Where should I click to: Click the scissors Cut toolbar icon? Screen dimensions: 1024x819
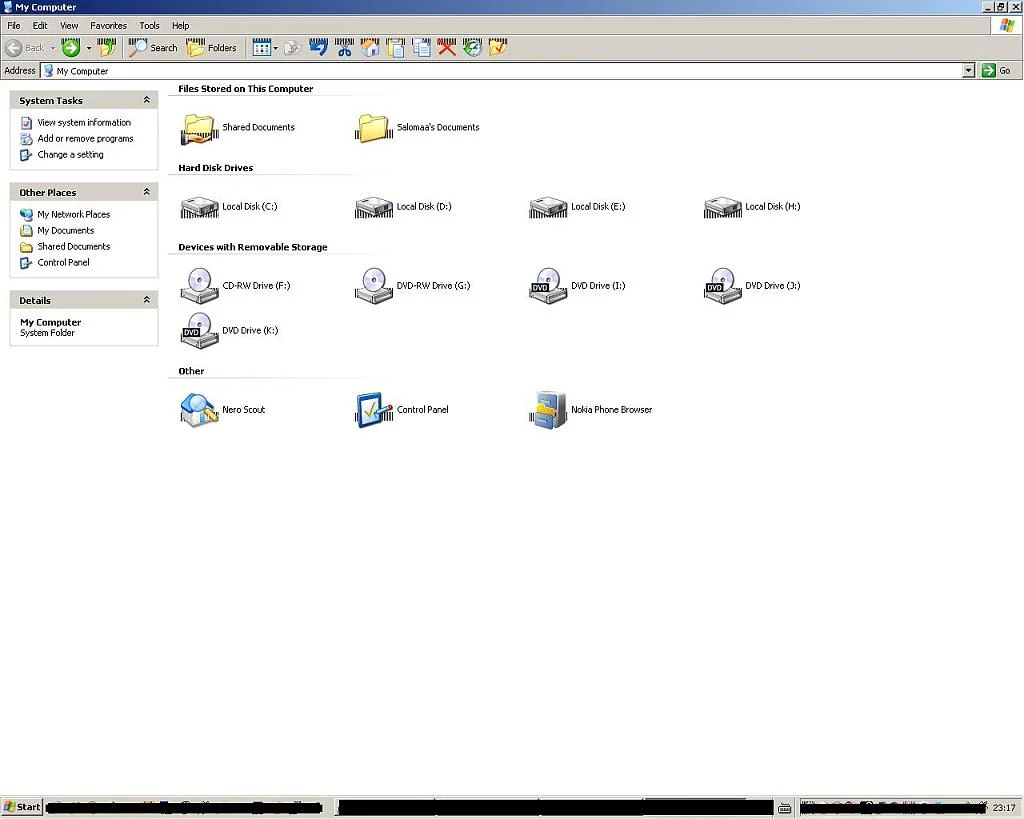click(345, 48)
